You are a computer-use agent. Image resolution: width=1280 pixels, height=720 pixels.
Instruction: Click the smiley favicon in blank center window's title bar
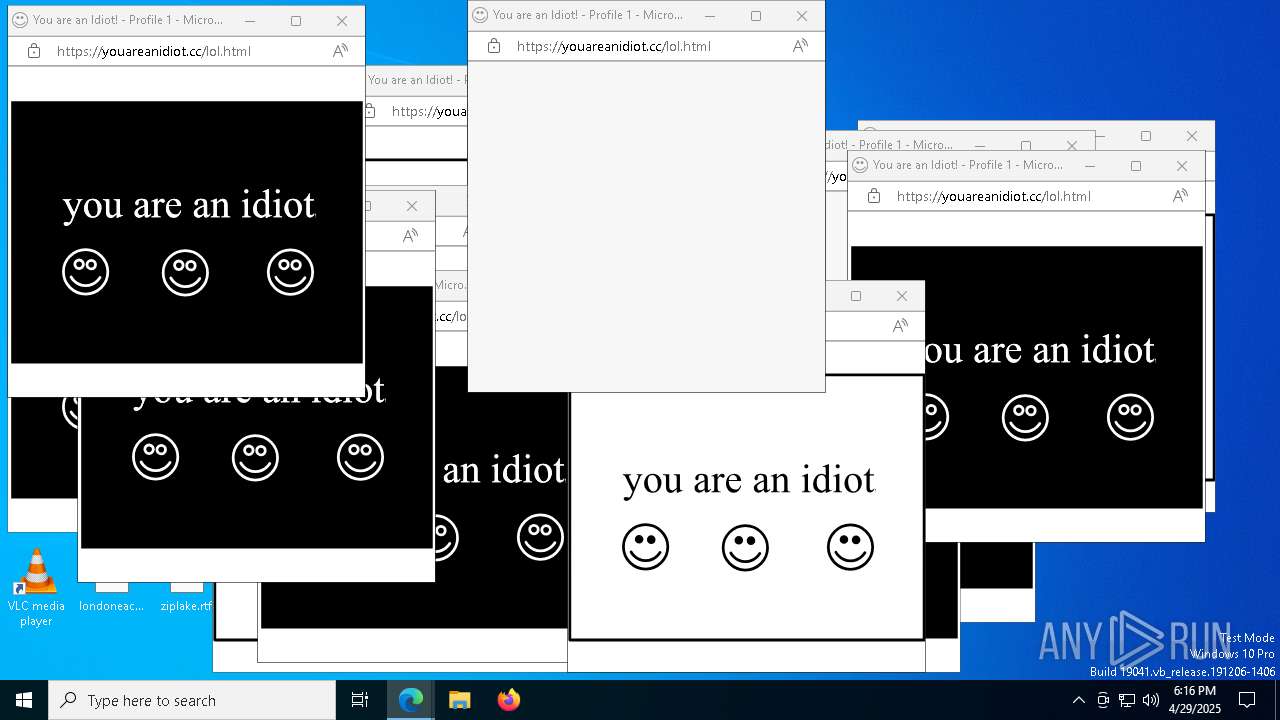pyautogui.click(x=480, y=15)
